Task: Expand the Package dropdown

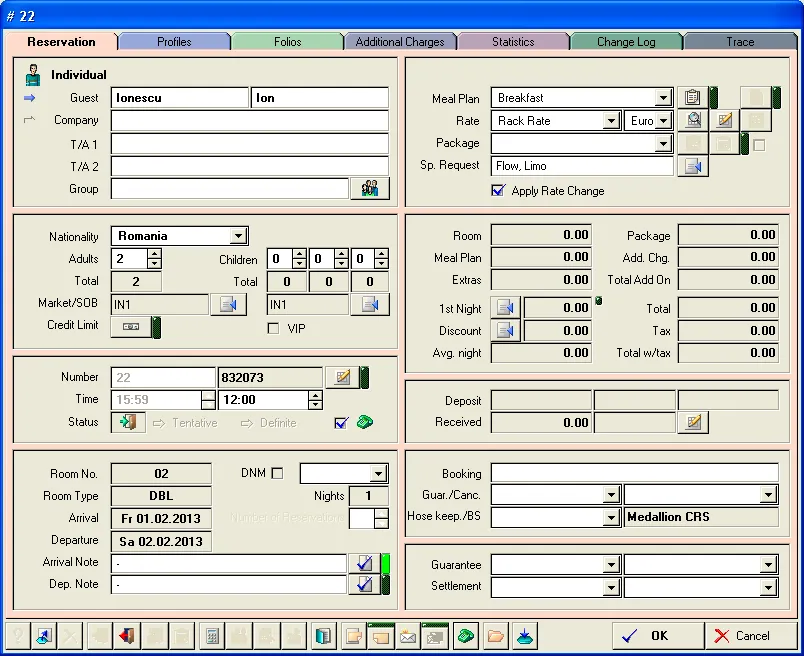Action: point(663,144)
